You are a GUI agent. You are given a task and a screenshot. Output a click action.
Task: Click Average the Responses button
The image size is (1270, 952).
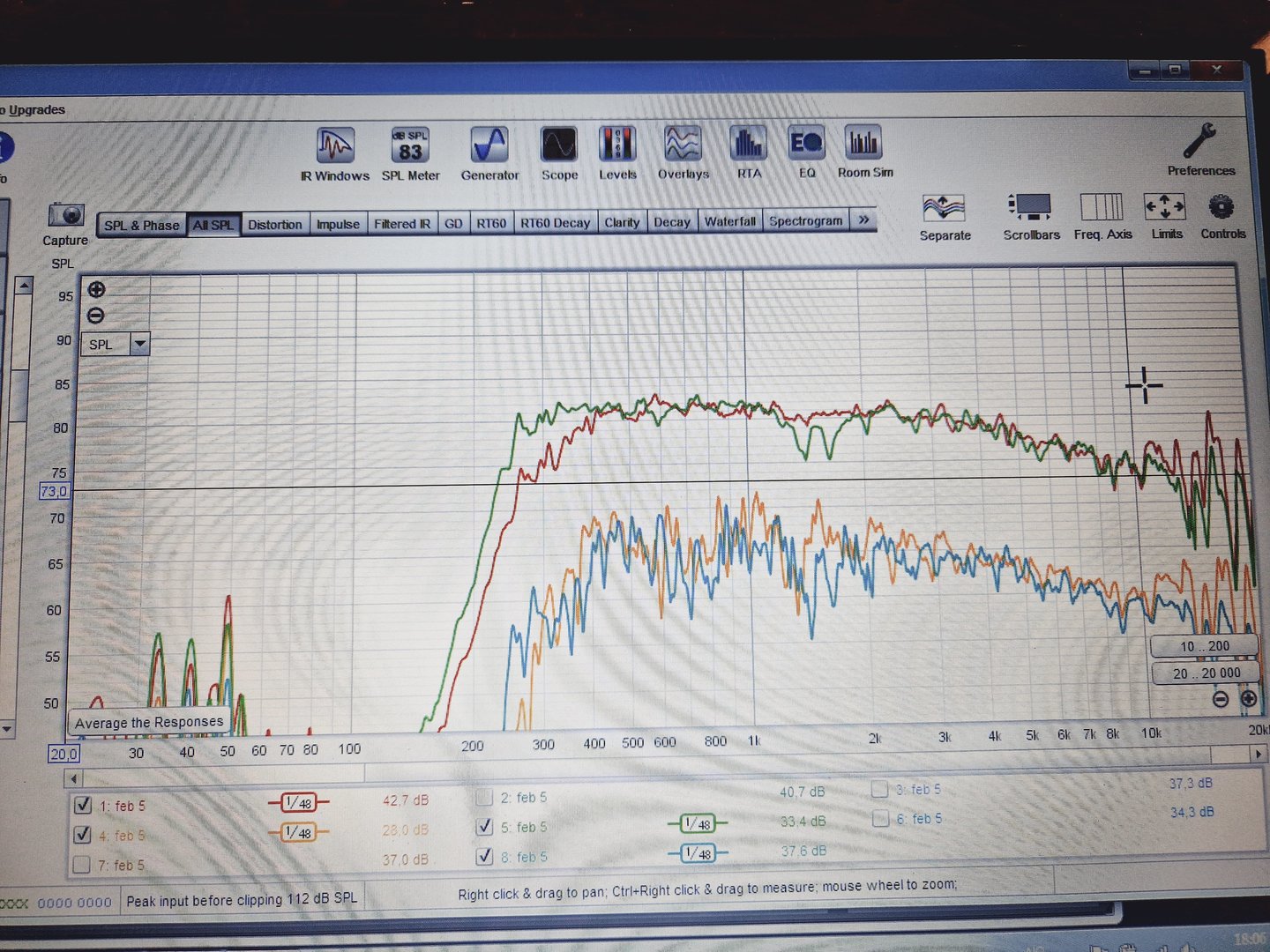tap(149, 722)
